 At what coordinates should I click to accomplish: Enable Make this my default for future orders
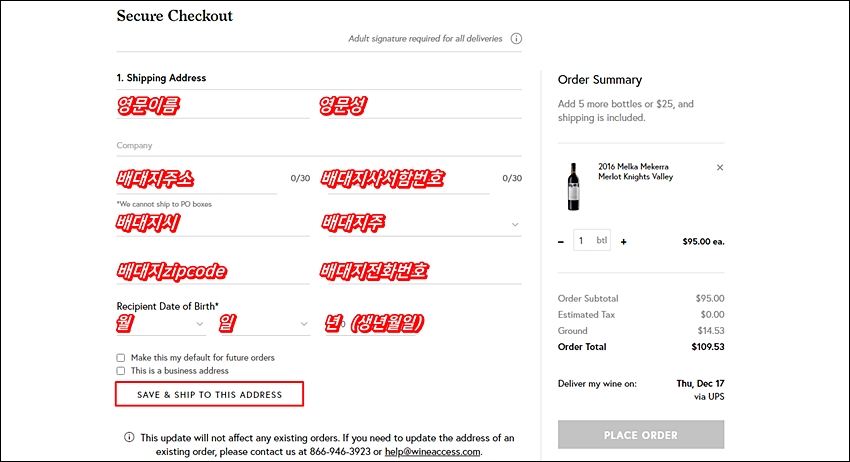coord(120,358)
